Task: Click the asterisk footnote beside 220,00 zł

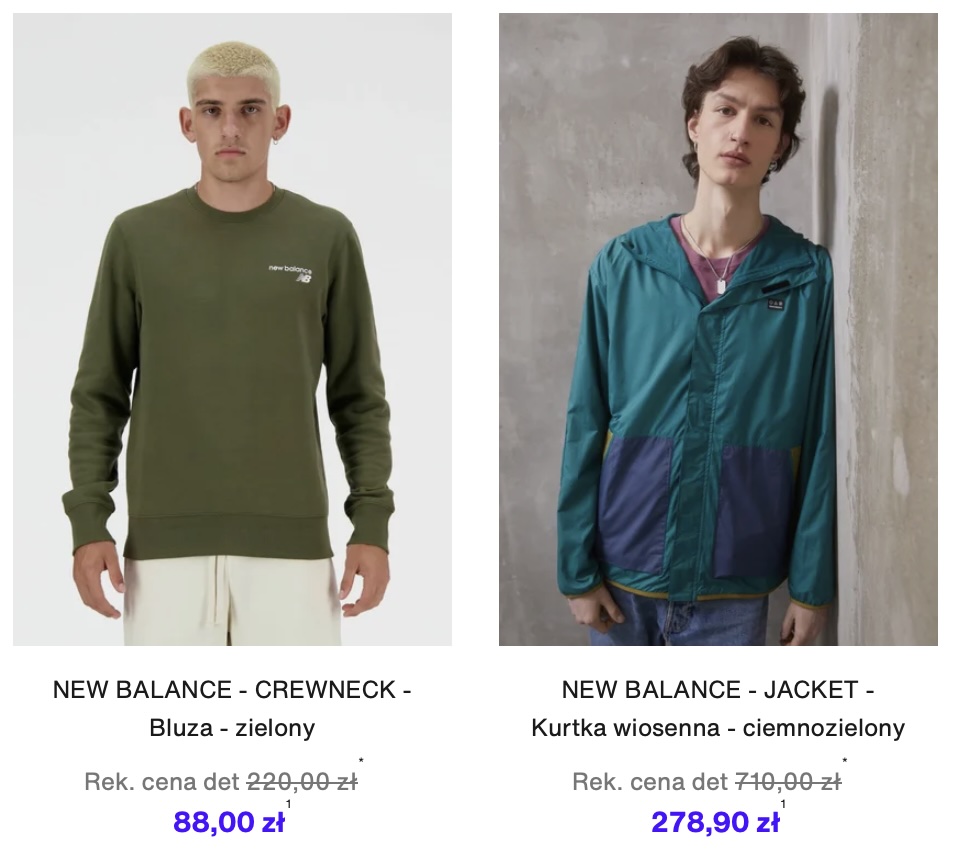Action: coord(361,761)
